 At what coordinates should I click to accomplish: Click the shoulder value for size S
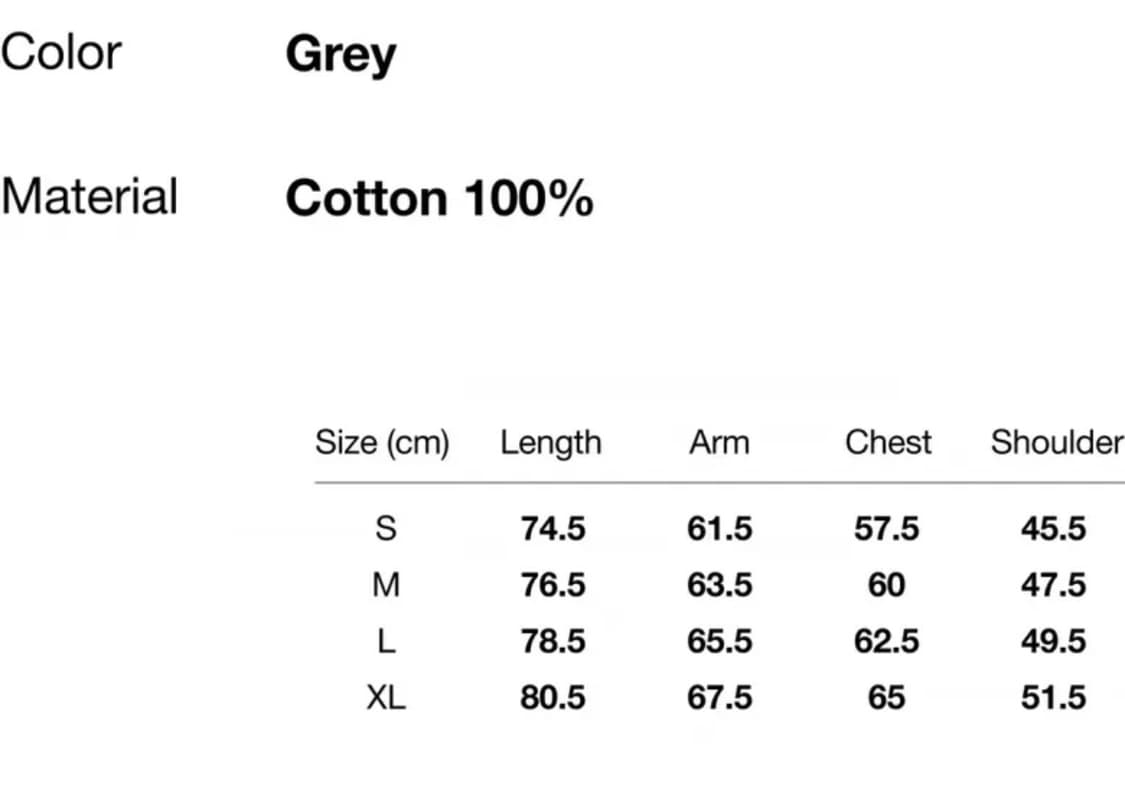(x=1053, y=528)
